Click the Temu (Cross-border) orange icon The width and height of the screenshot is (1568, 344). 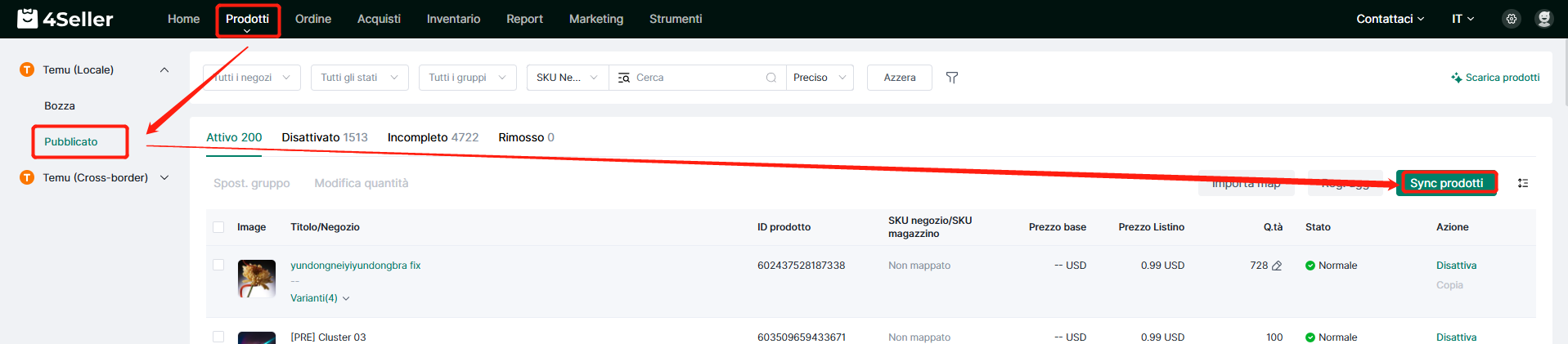click(x=27, y=177)
